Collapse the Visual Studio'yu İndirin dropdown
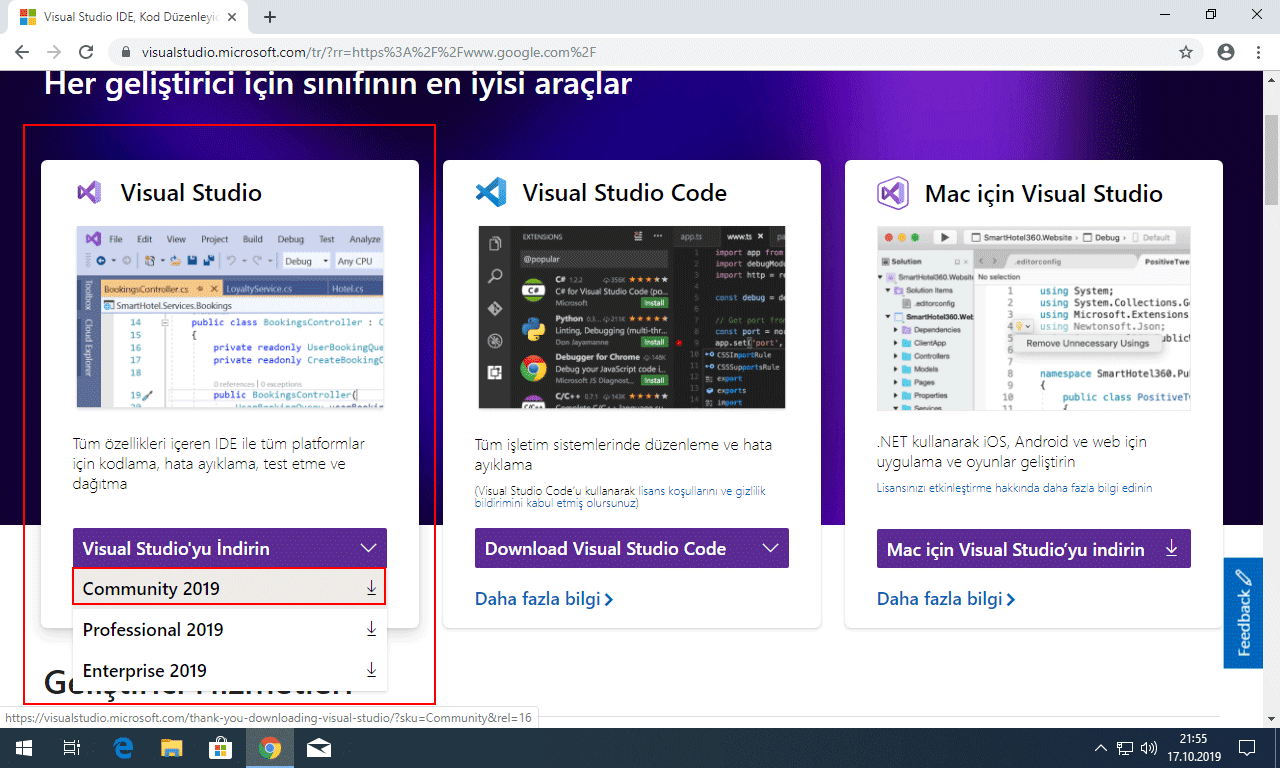Screen dimensions: 1280x768 click(230, 548)
